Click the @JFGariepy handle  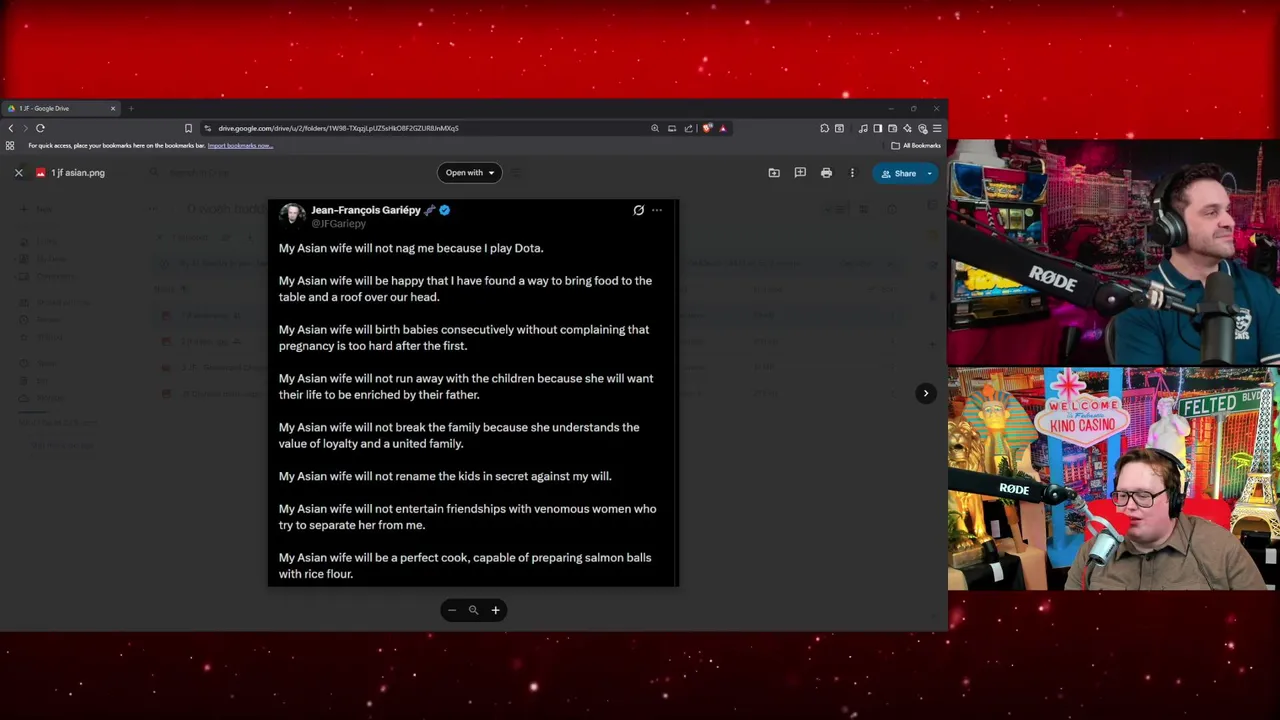(338, 224)
